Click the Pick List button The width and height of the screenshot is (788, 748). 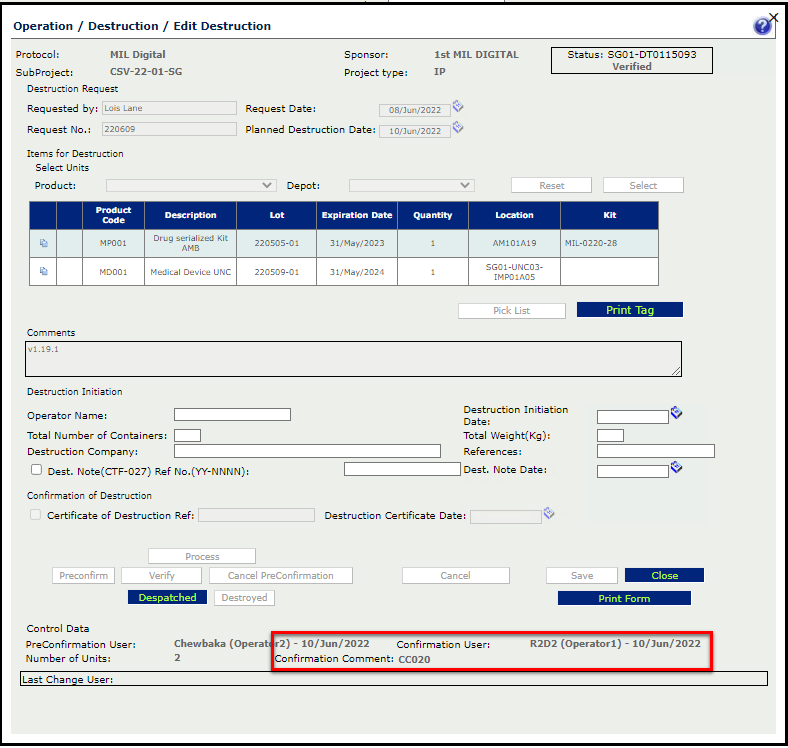click(x=512, y=311)
